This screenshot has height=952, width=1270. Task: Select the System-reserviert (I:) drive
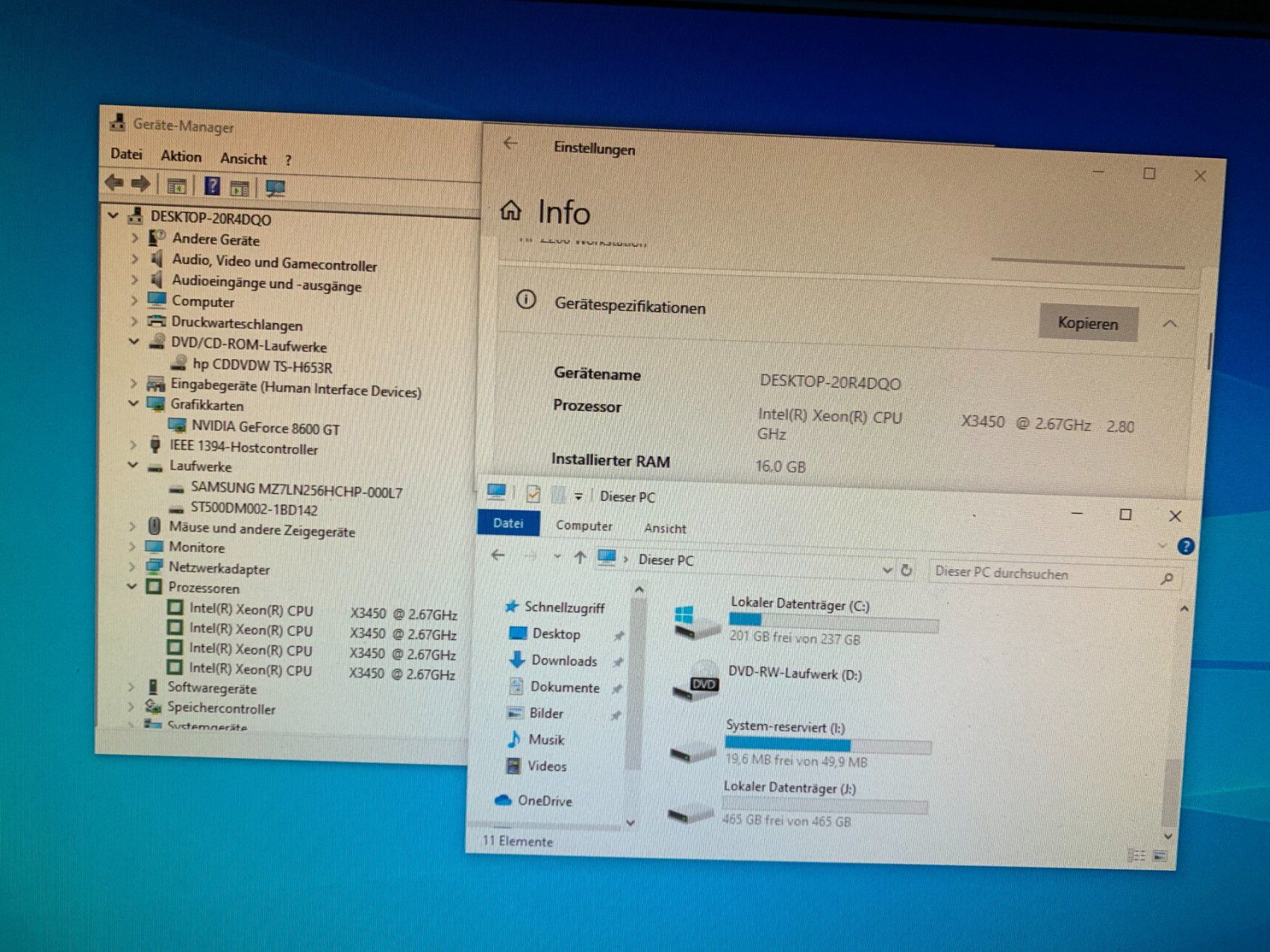click(799, 745)
